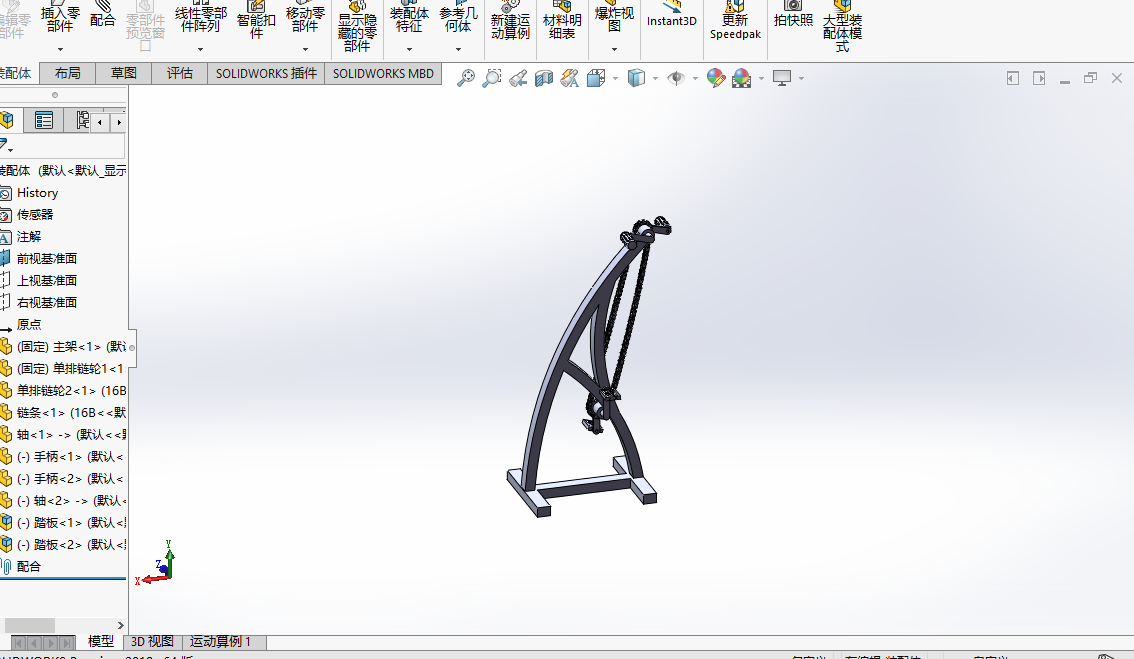Open the ConfigurationManager tab icon
The width and height of the screenshot is (1134, 659).
[82, 120]
